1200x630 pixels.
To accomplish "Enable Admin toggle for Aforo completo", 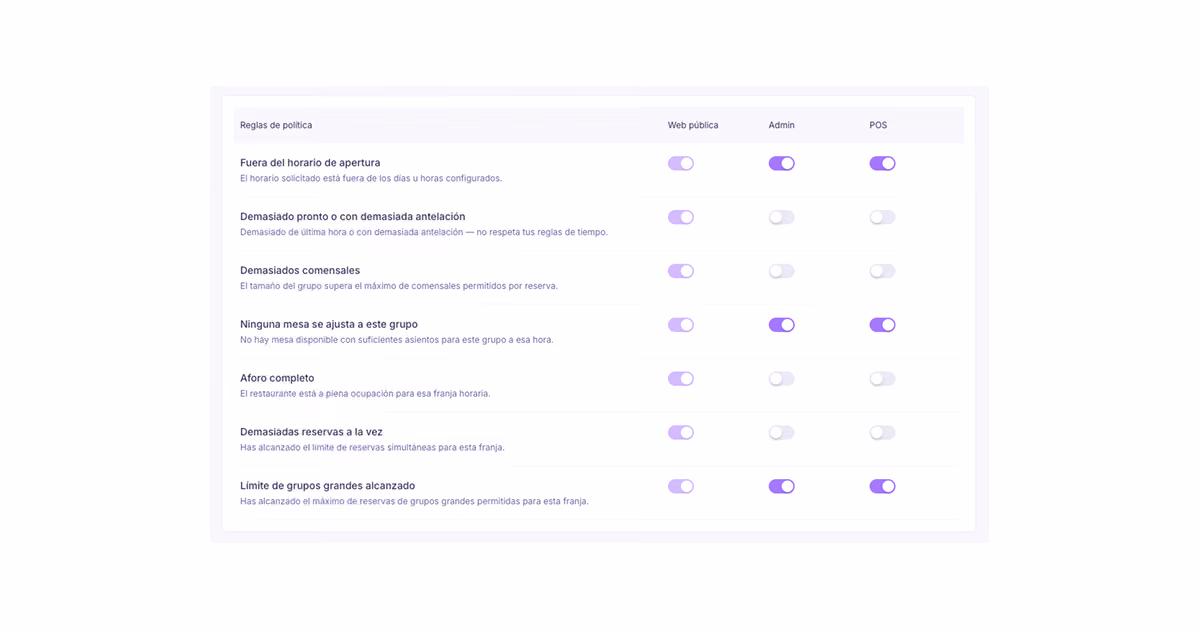I will coord(781,379).
